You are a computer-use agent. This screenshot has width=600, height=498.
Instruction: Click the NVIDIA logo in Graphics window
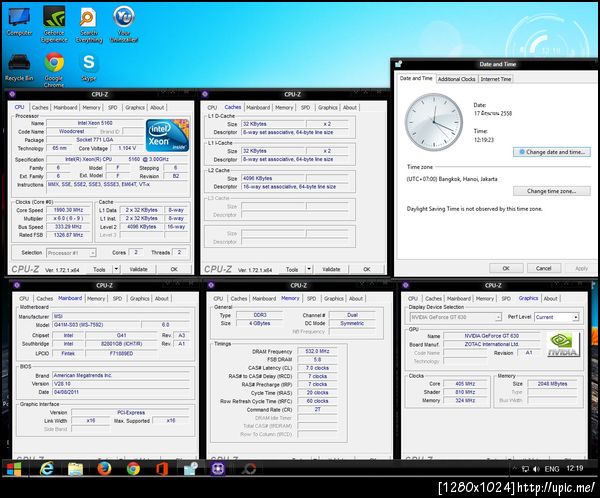[x=563, y=345]
